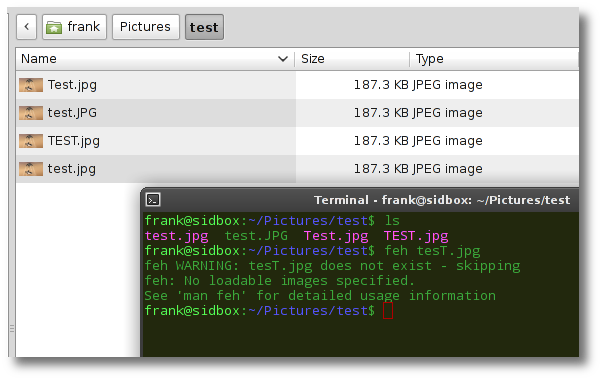
Task: Select the Test.jpg file name
Action: point(72,85)
